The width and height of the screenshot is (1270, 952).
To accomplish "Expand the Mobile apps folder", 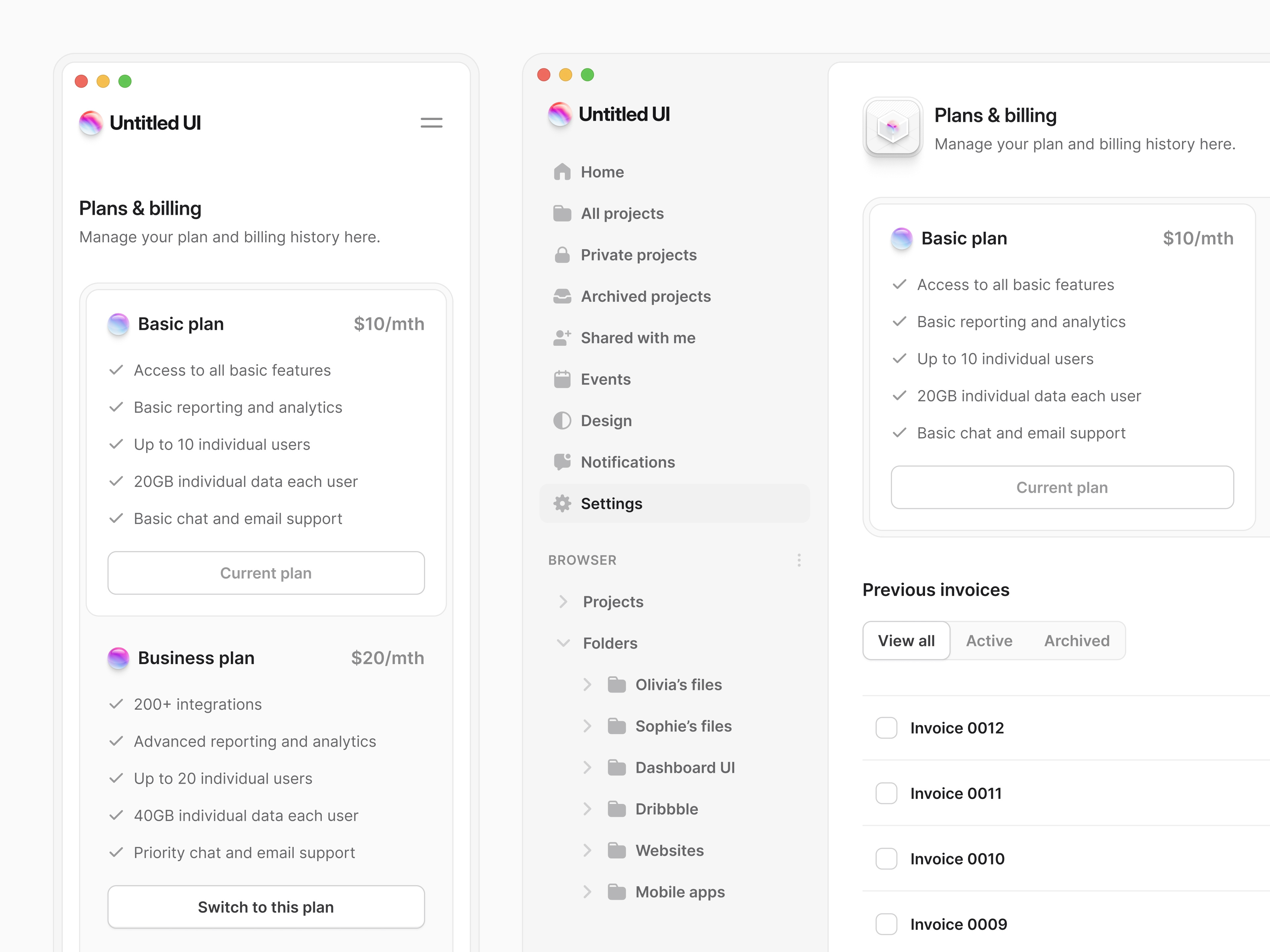I will coord(587,892).
